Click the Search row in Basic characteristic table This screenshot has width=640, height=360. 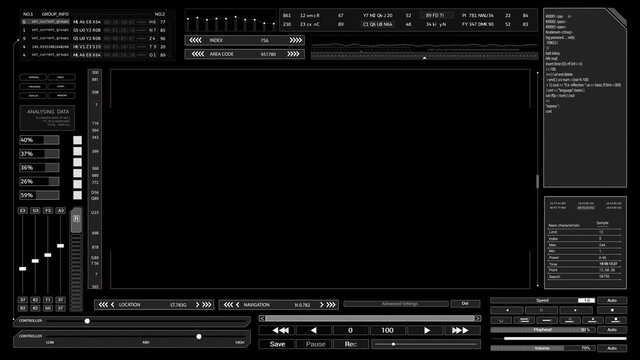point(584,277)
